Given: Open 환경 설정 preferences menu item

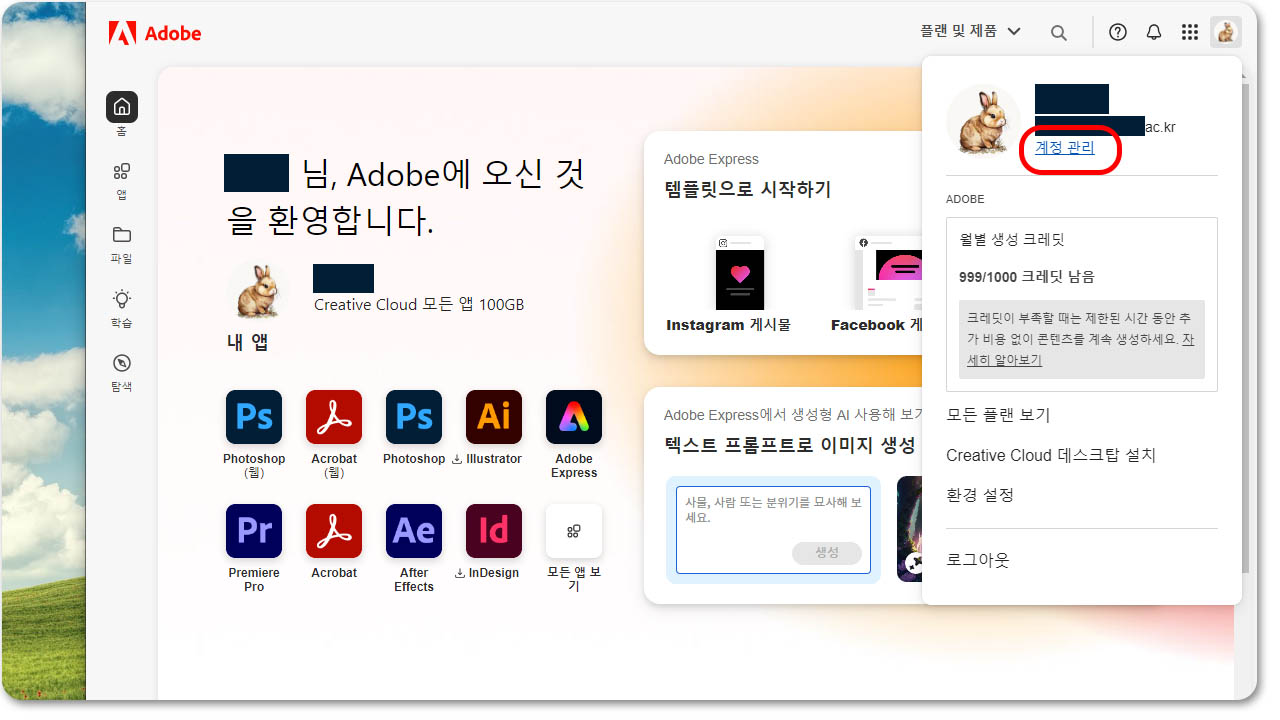Looking at the screenshot, I should (x=980, y=495).
